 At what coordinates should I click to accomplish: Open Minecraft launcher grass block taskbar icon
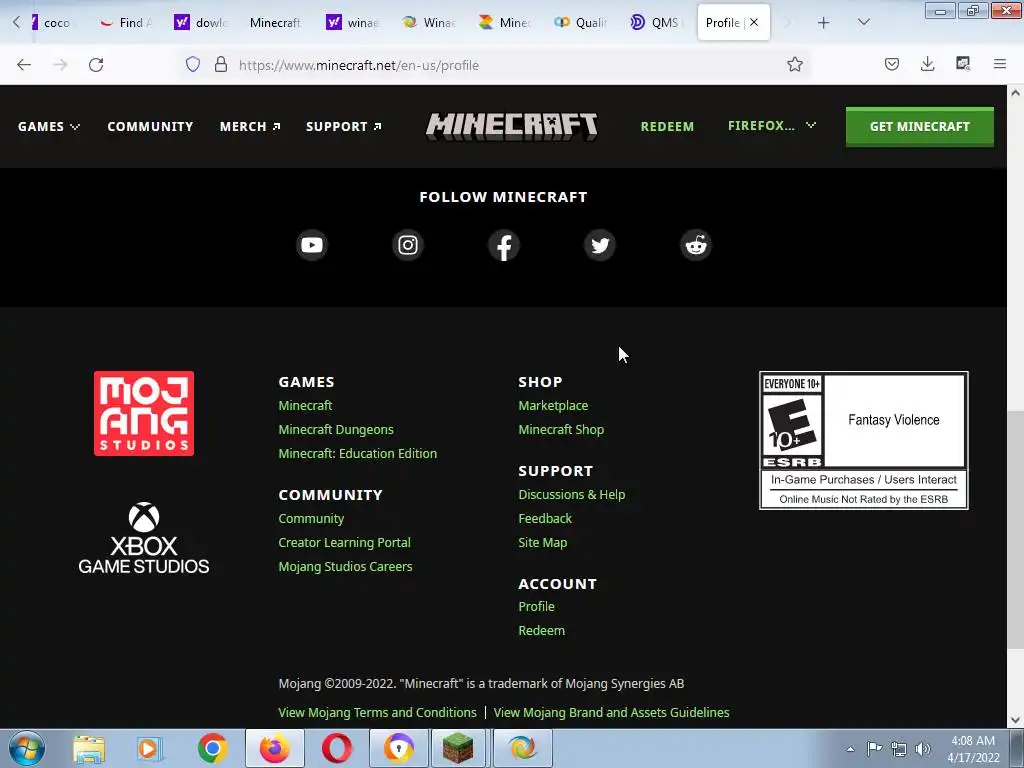458,748
